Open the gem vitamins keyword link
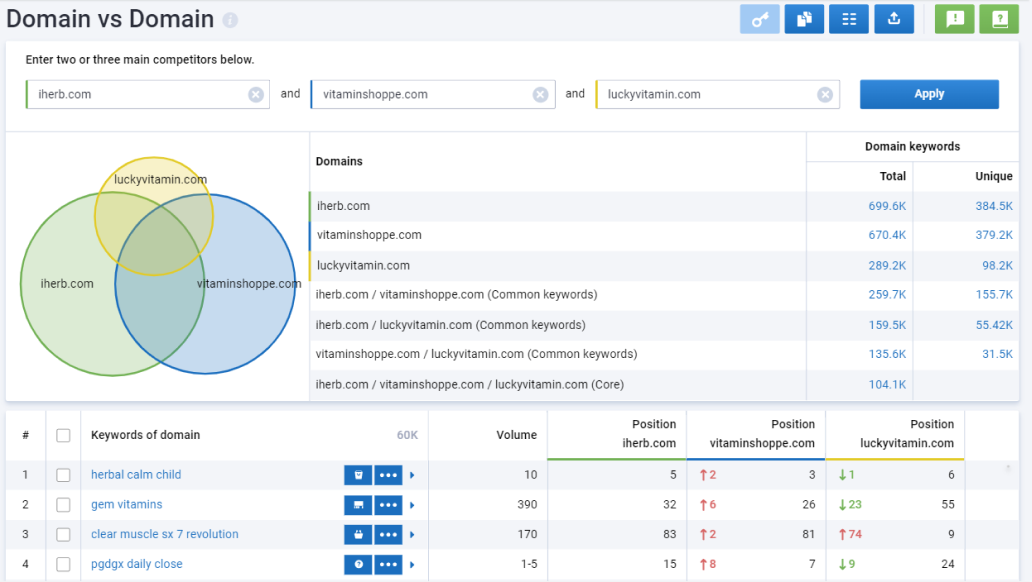Screen dimensions: 1032x582 tap(126, 504)
